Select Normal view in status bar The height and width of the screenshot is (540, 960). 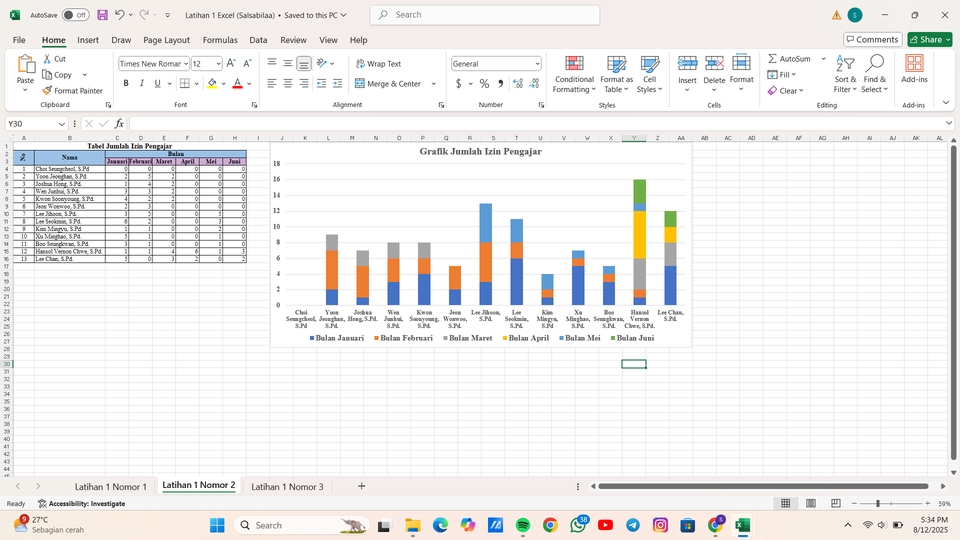(786, 503)
